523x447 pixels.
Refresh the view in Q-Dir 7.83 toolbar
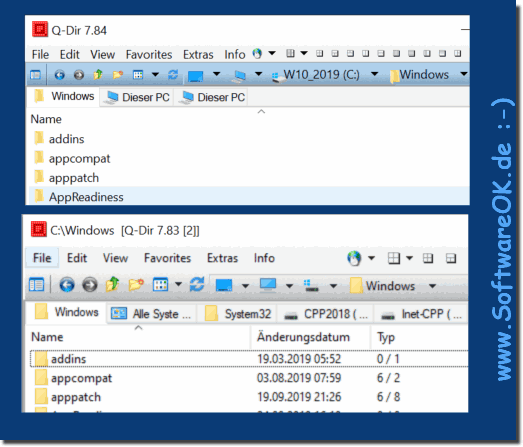click(x=197, y=285)
